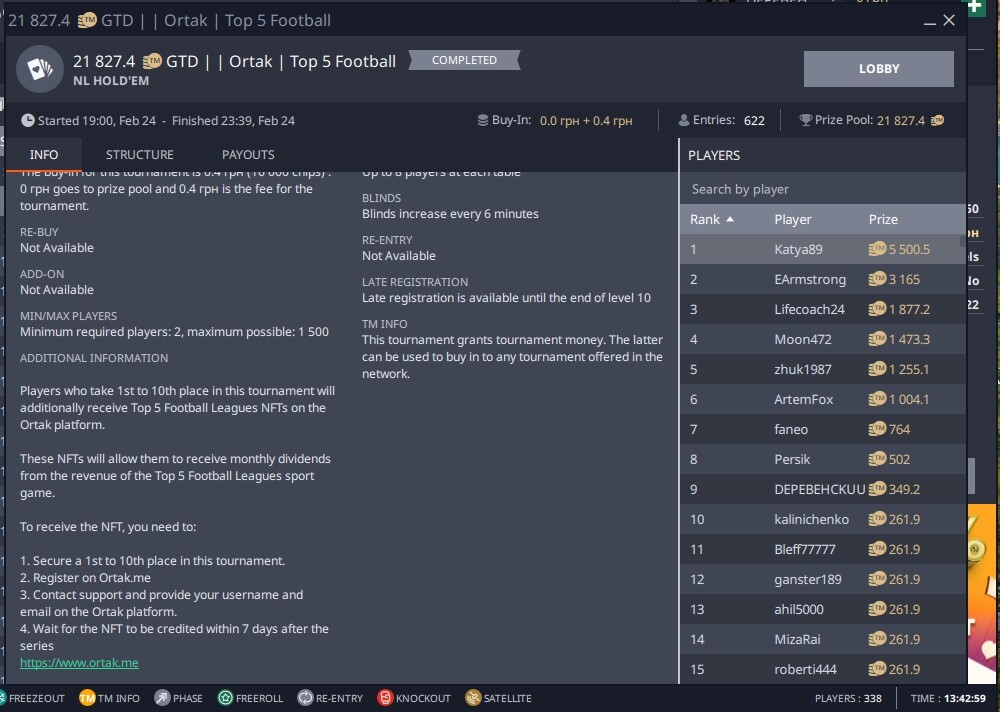The width and height of the screenshot is (1000, 712).
Task: Click the trophy icon beside Prize Pool
Action: click(805, 120)
